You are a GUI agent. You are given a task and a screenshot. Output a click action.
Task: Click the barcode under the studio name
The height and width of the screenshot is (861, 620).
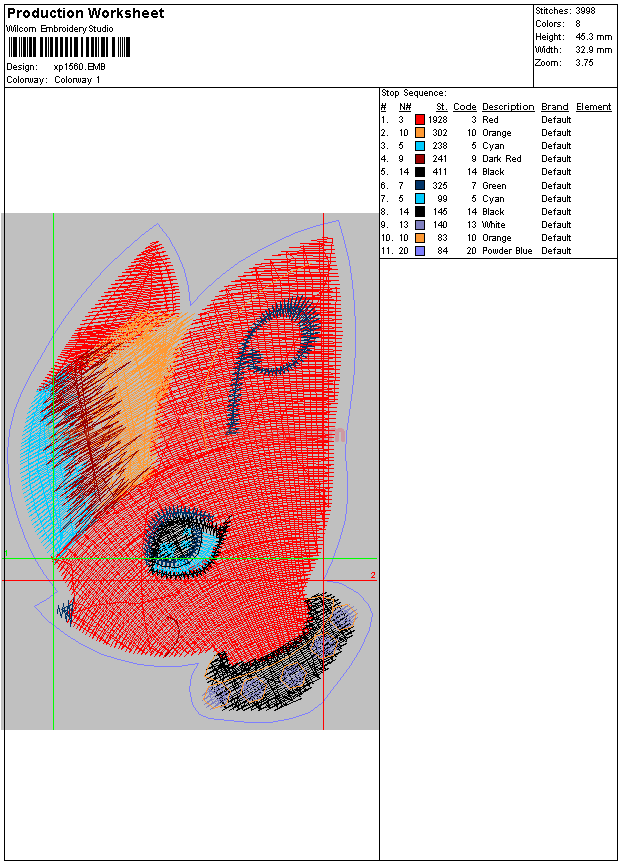click(69, 47)
